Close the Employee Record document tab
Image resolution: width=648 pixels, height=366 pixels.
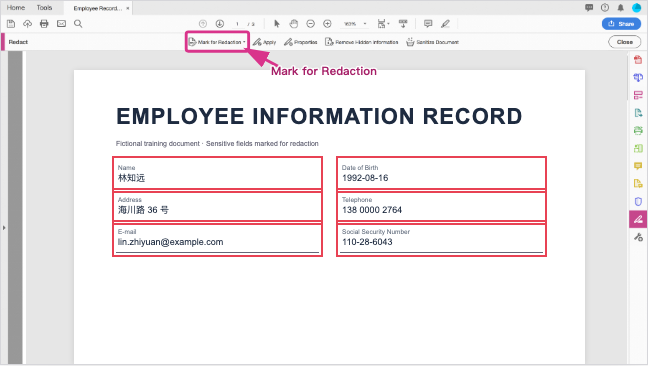128,8
